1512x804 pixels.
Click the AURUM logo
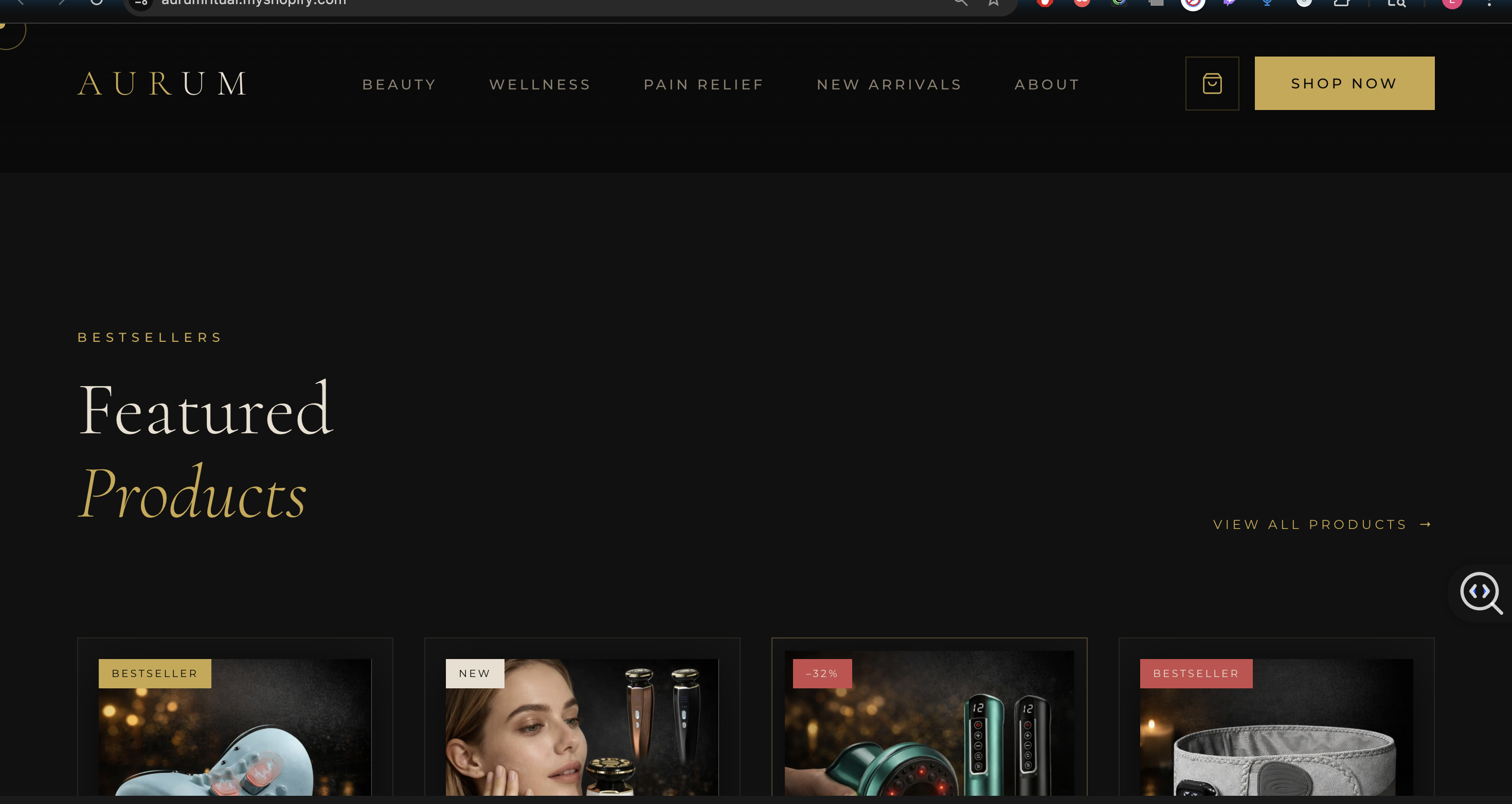coord(162,83)
